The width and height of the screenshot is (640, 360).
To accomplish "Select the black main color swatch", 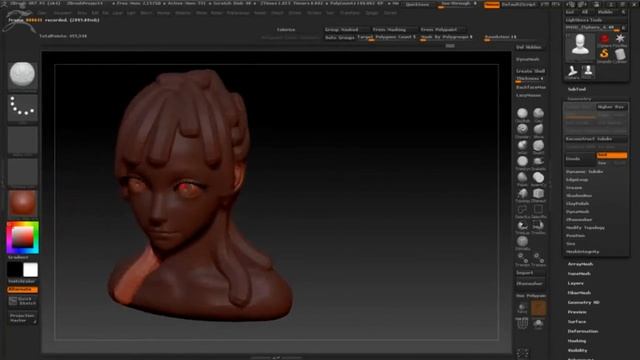I will tap(15, 270).
